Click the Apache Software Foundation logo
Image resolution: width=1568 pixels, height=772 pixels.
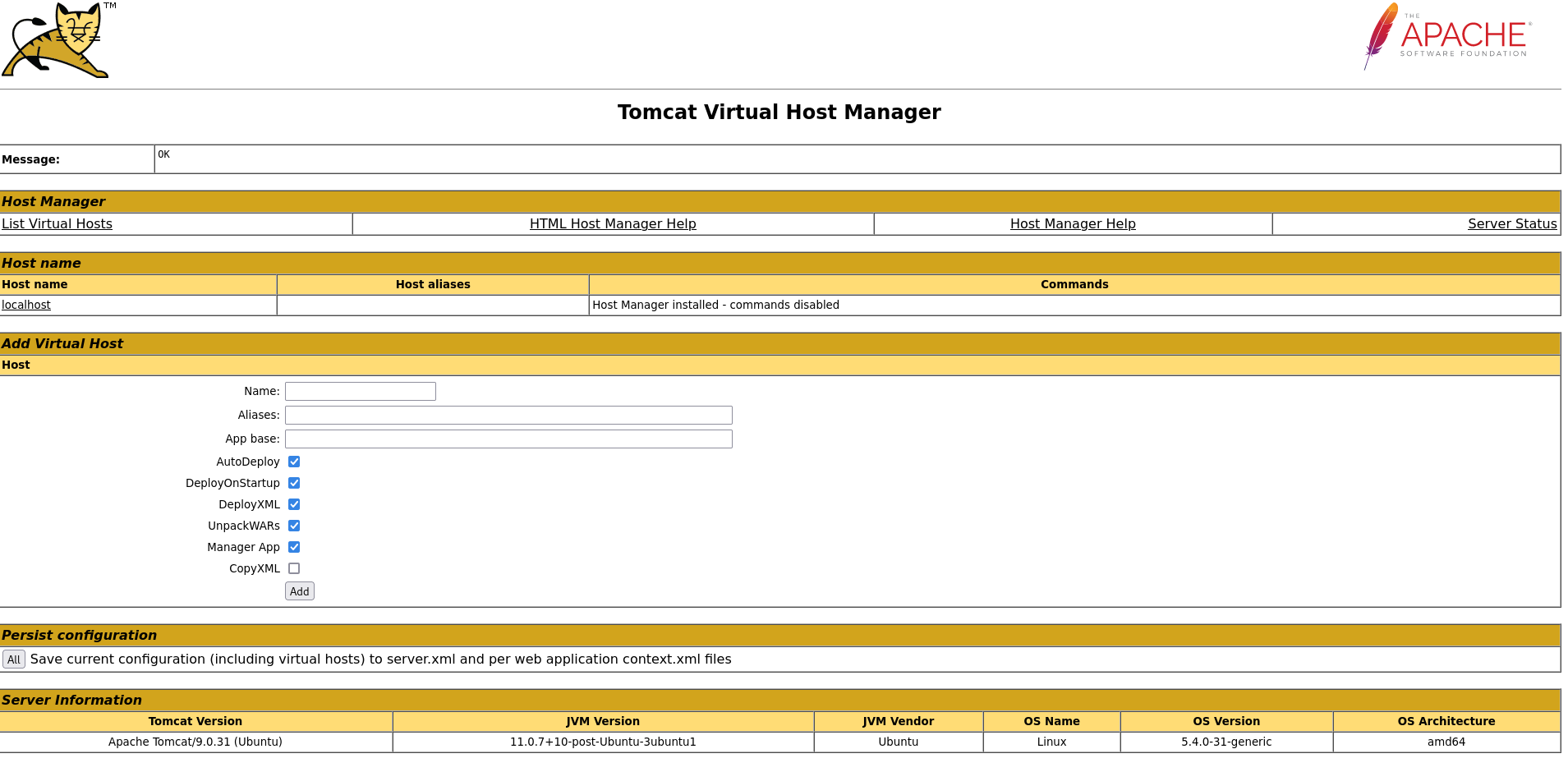click(x=1447, y=36)
